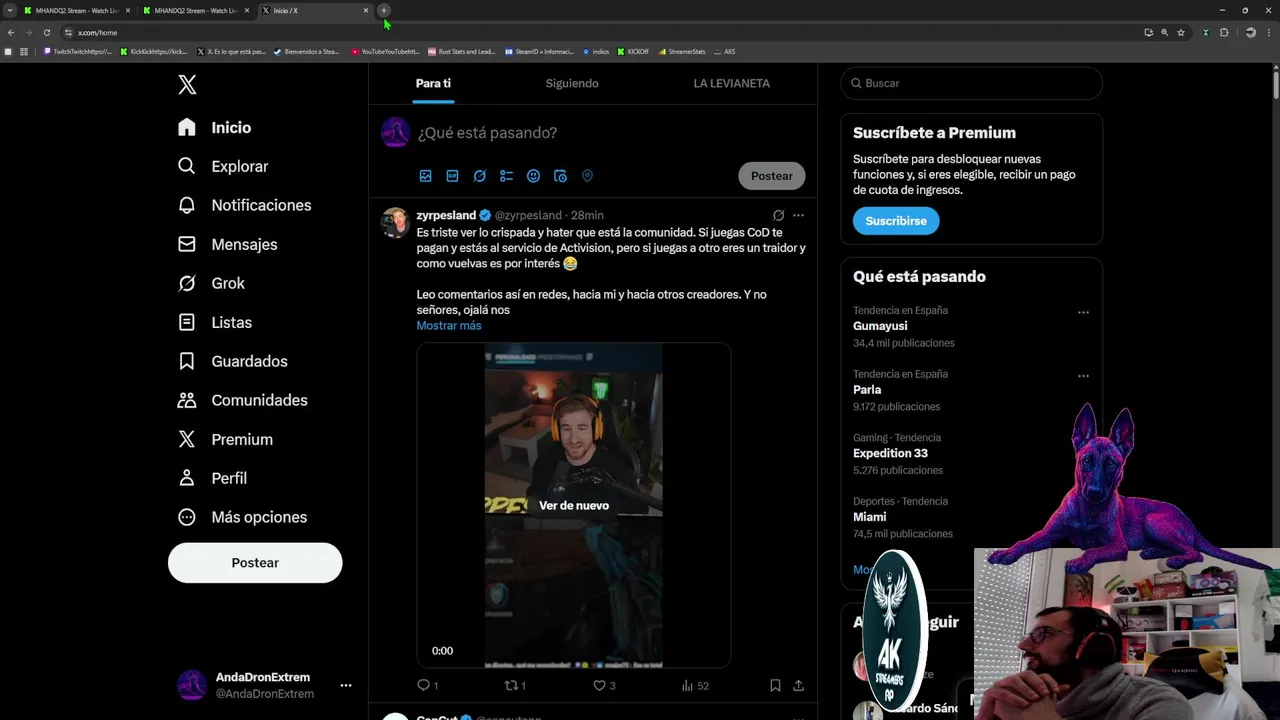Click the X logo in the sidebar
1280x720 pixels.
pyautogui.click(x=187, y=85)
